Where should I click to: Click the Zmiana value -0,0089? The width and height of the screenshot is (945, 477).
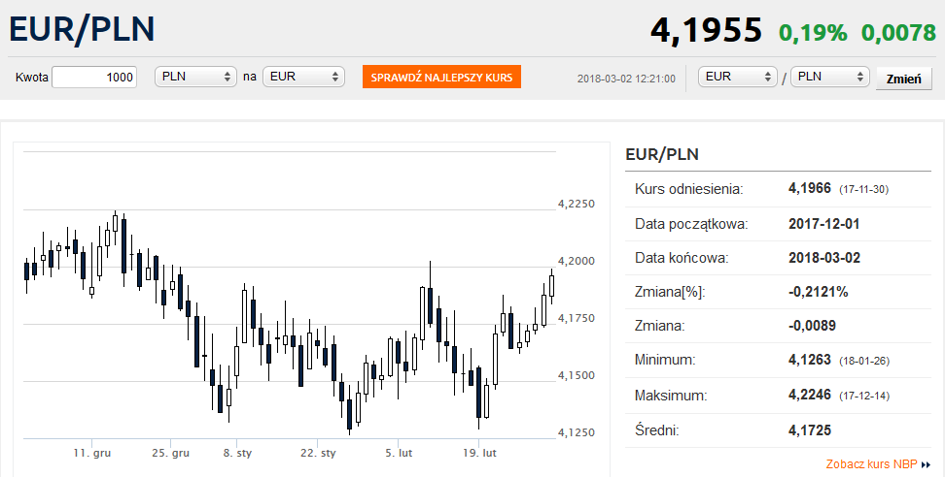click(x=812, y=326)
